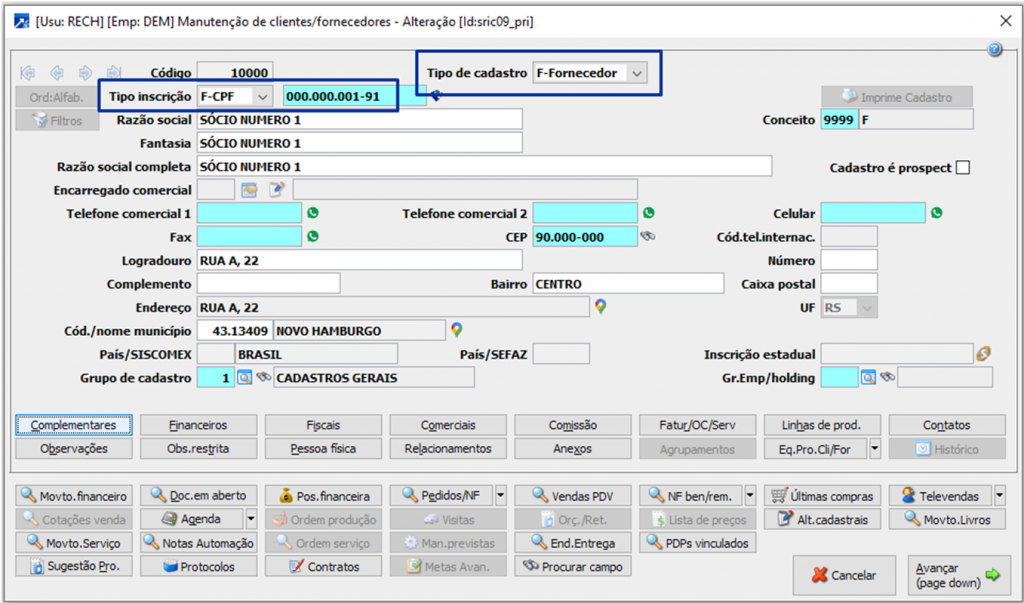Click Avançar (page down) button
The height and width of the screenshot is (603, 1024).
pos(957,575)
